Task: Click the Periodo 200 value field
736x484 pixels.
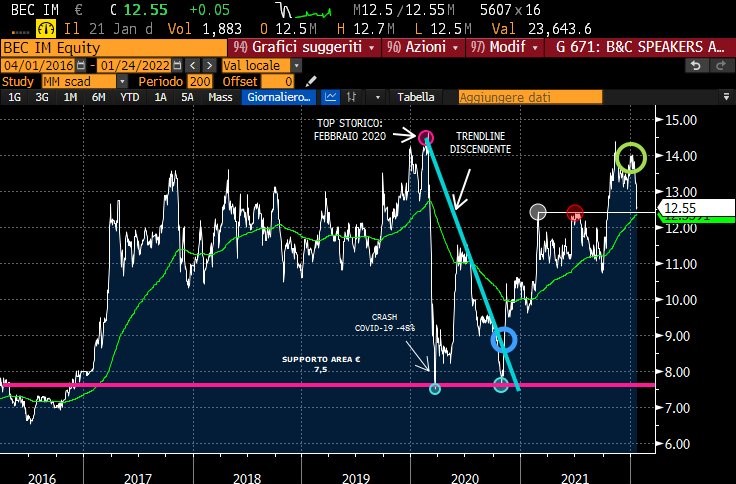Action: click(200, 81)
